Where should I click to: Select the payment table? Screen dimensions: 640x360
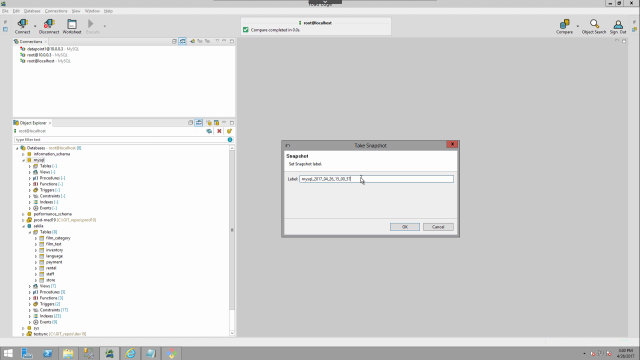pyautogui.click(x=54, y=262)
